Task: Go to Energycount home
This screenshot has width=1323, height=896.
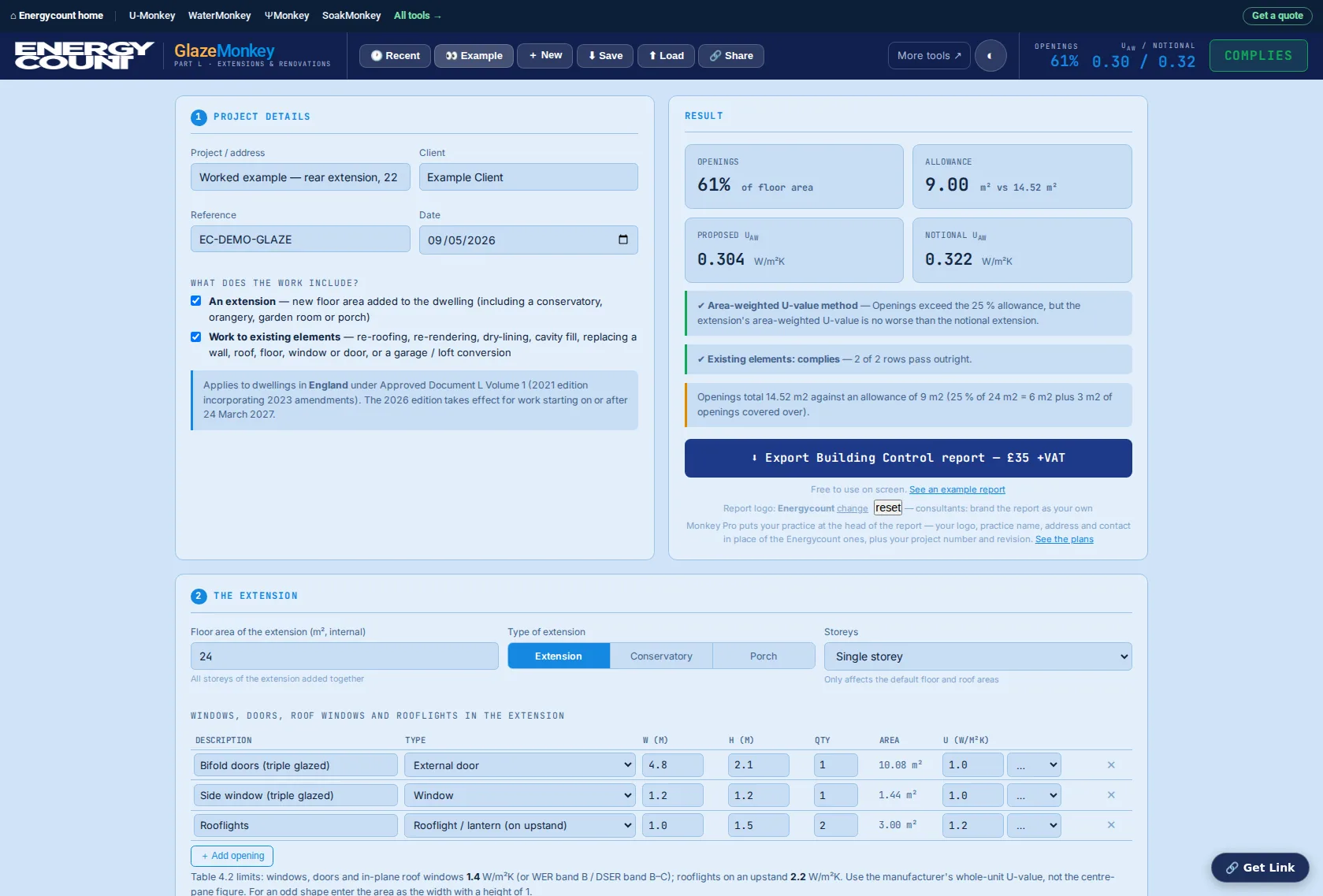Action: pos(57,16)
